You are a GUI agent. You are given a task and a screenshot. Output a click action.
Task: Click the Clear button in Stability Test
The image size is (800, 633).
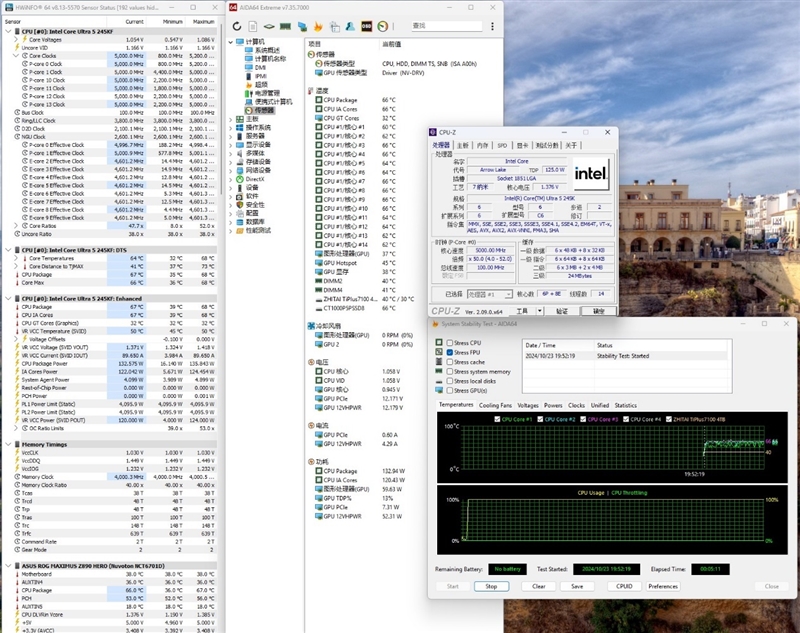(x=539, y=586)
